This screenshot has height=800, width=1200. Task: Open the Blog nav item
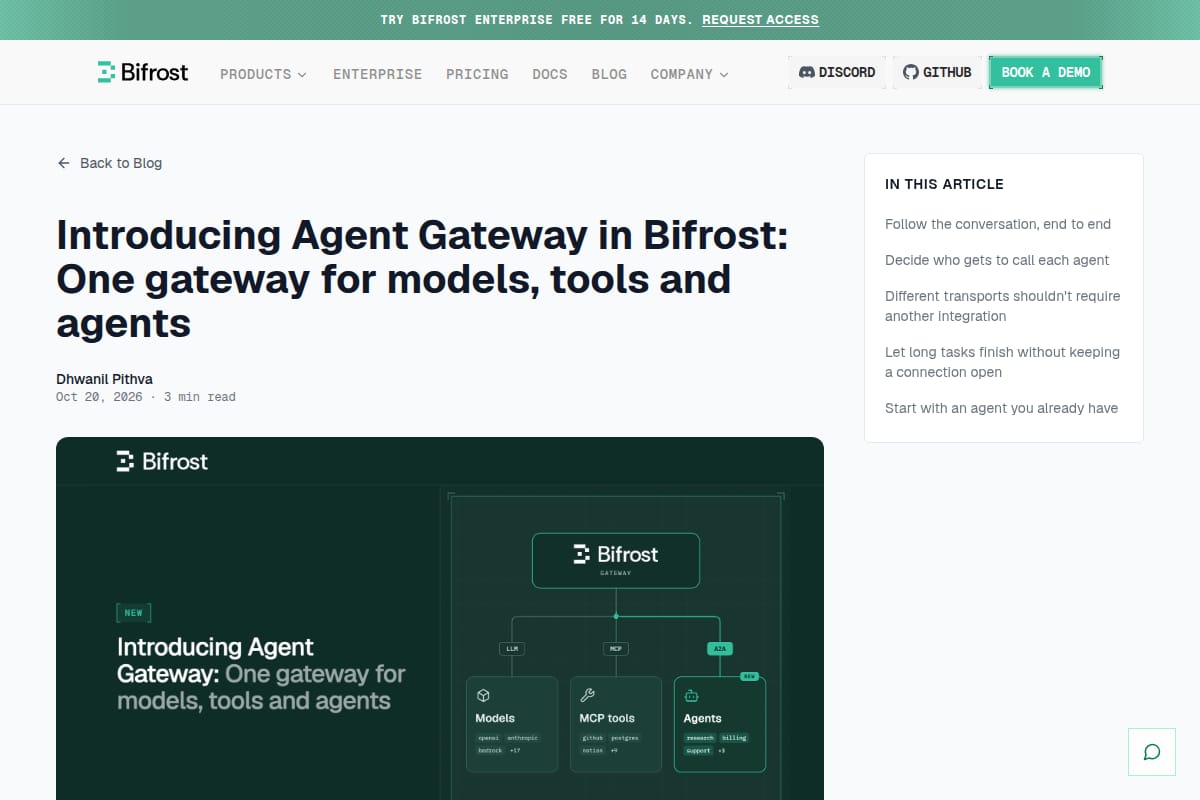pos(609,74)
